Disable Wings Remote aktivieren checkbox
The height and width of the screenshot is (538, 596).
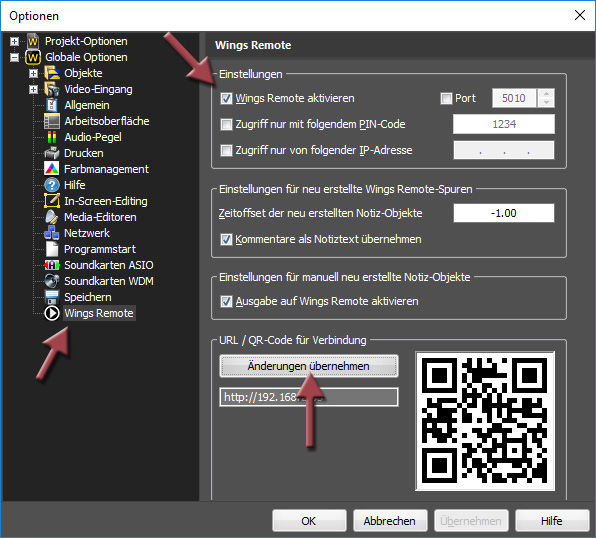(x=226, y=98)
